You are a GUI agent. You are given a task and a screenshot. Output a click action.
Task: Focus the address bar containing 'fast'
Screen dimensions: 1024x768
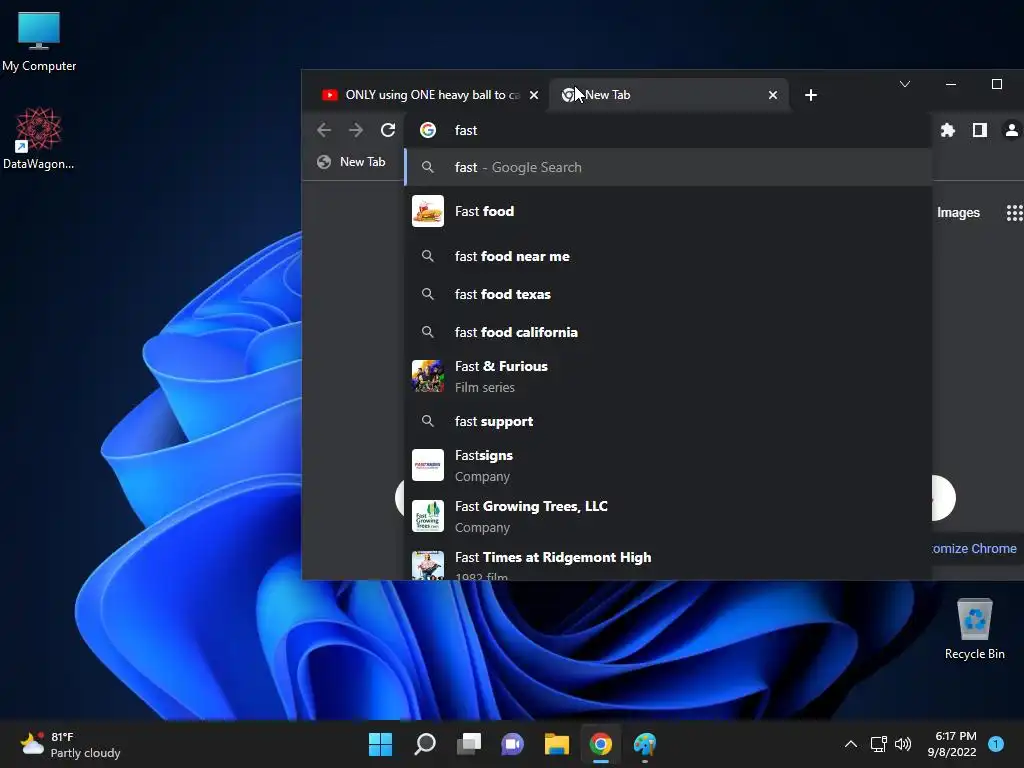click(667, 130)
